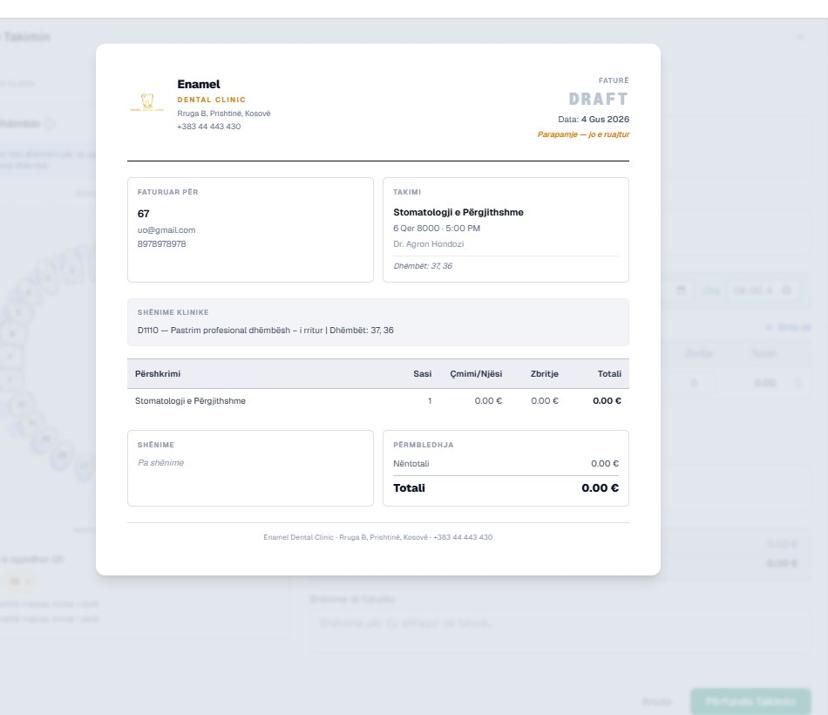Click the blurred notes textarea behind the modal
This screenshot has width=828, height=715.
560,629
